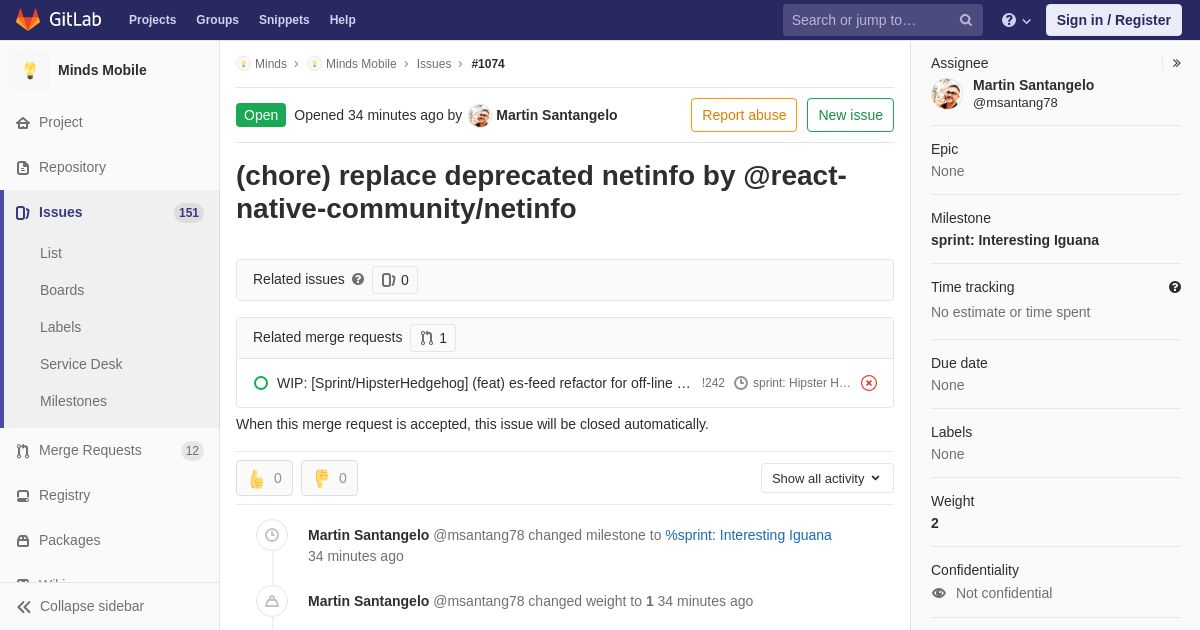
Task: Click the thumbs down reaction button
Action: (x=329, y=478)
